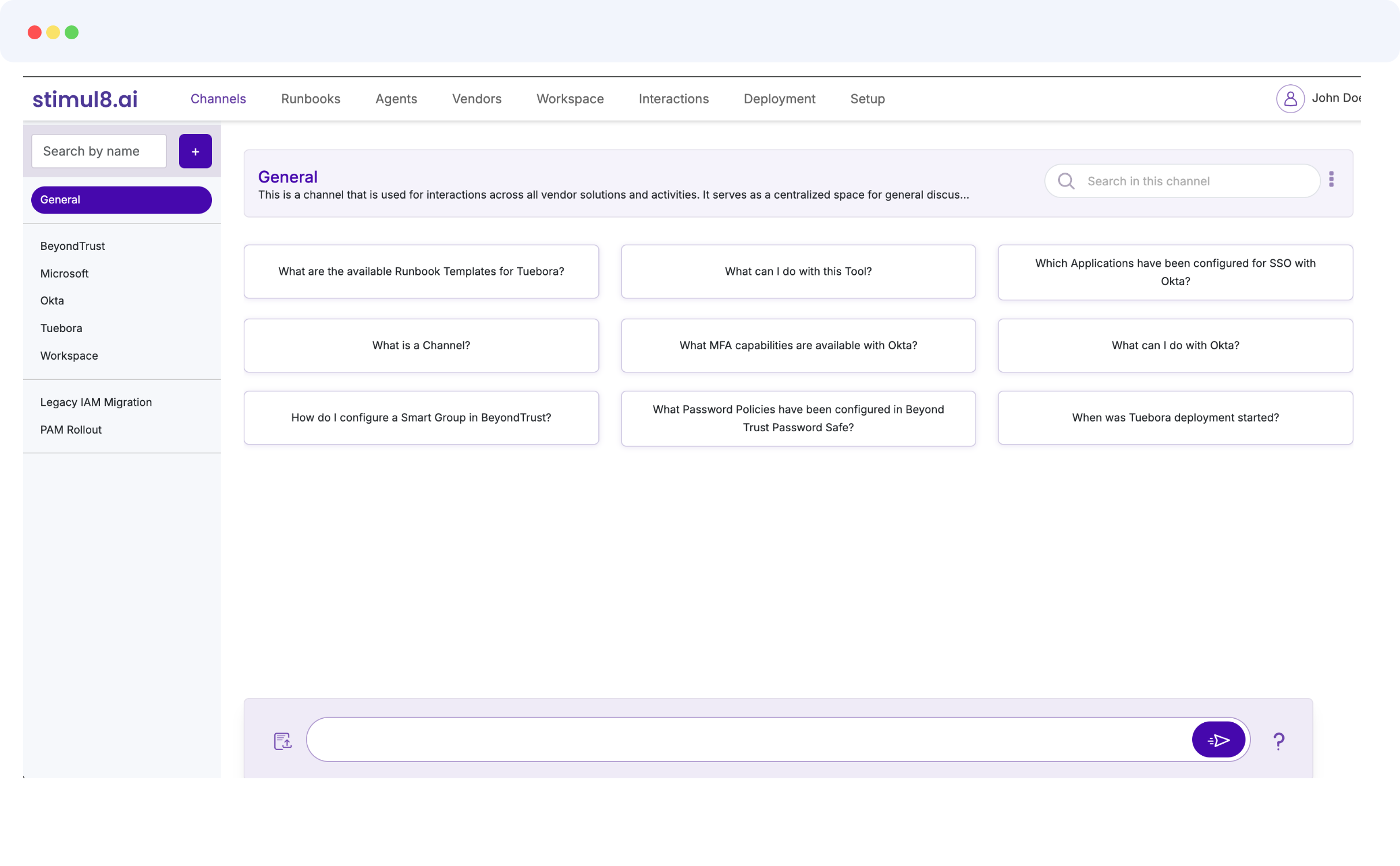Click the send message arrow button
This screenshot has width=1400, height=866.
[x=1218, y=740]
